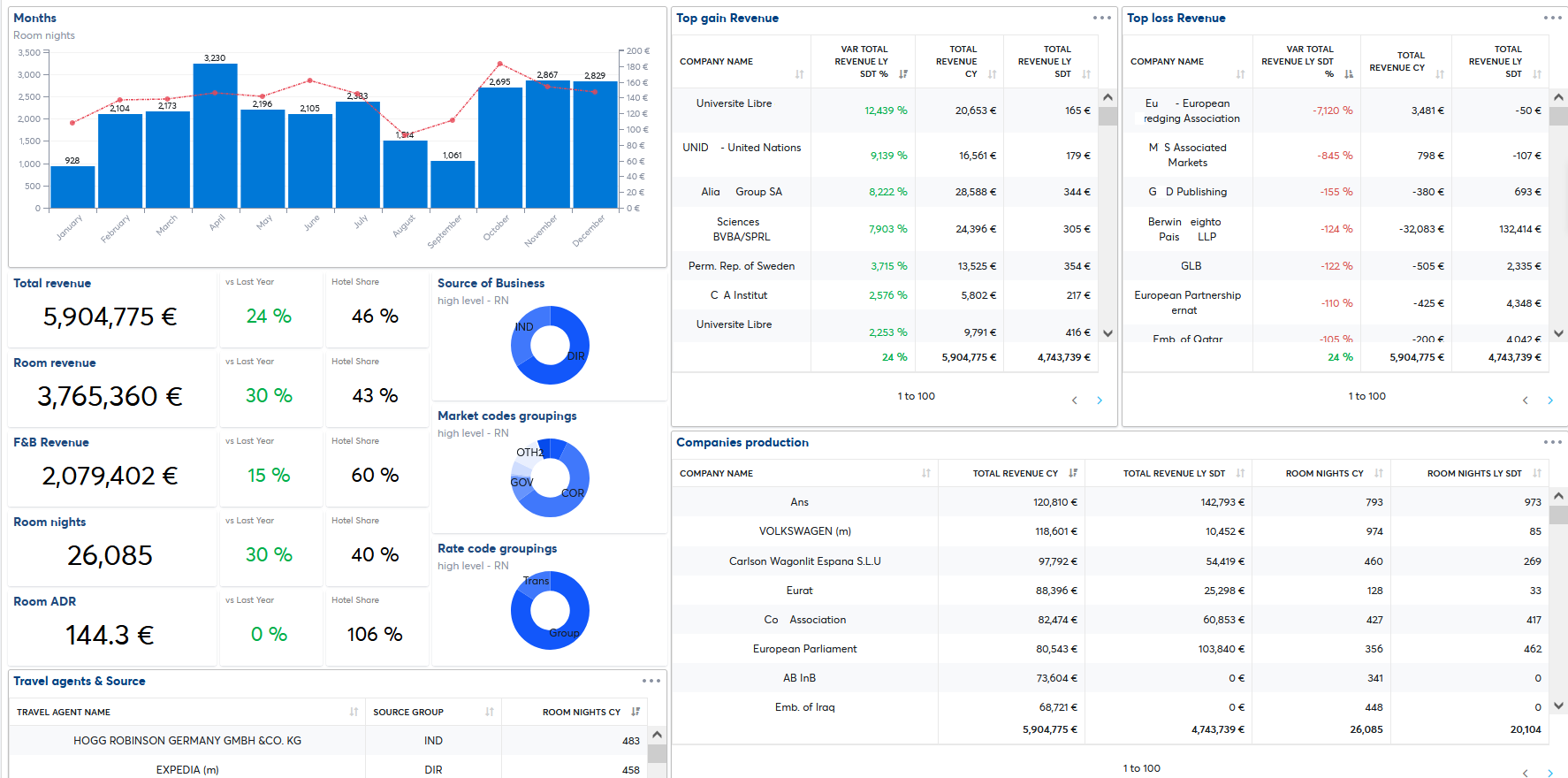Sort Companies production by Total Revenue LY SDT
This screenshot has width=1568, height=778.
[1240, 473]
